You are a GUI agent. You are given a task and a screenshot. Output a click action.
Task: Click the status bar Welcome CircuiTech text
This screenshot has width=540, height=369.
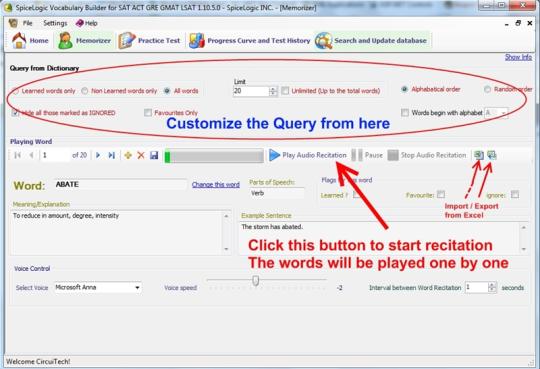click(x=38, y=361)
